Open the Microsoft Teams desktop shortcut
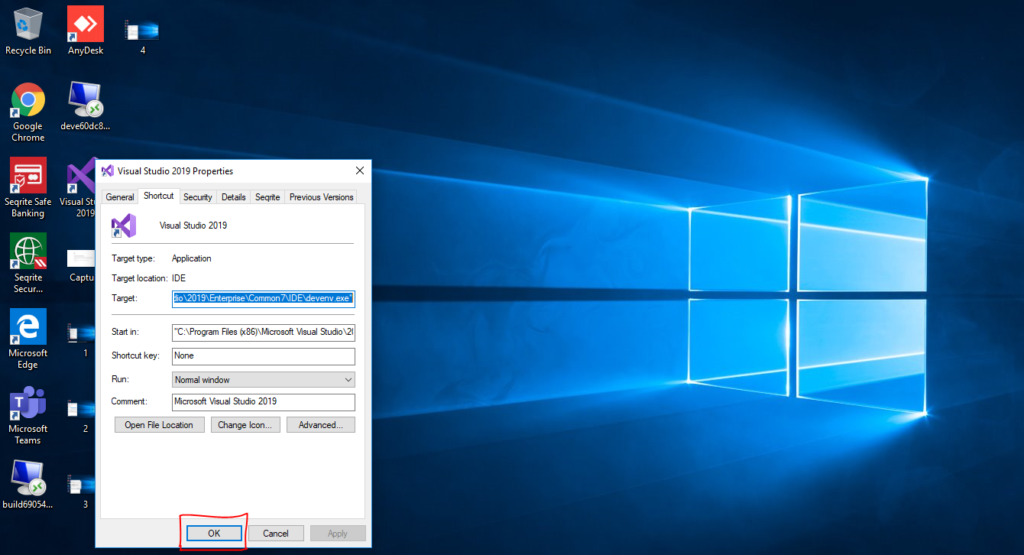Image resolution: width=1024 pixels, height=555 pixels. tap(27, 415)
